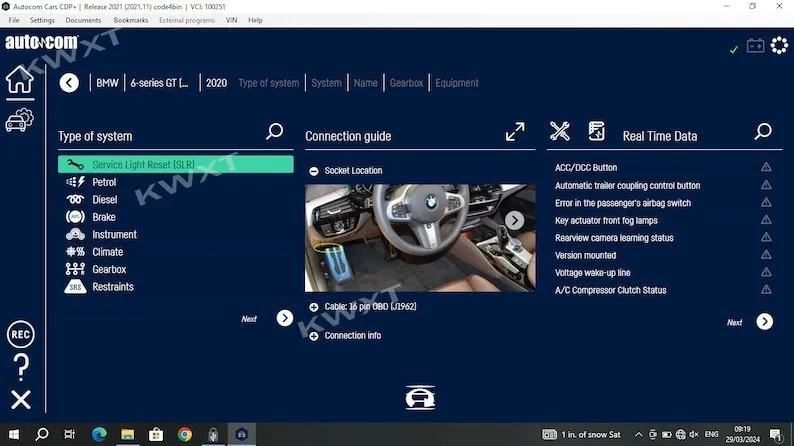794x446 pixels.
Task: Show next socket location image arrow
Action: (x=514, y=220)
